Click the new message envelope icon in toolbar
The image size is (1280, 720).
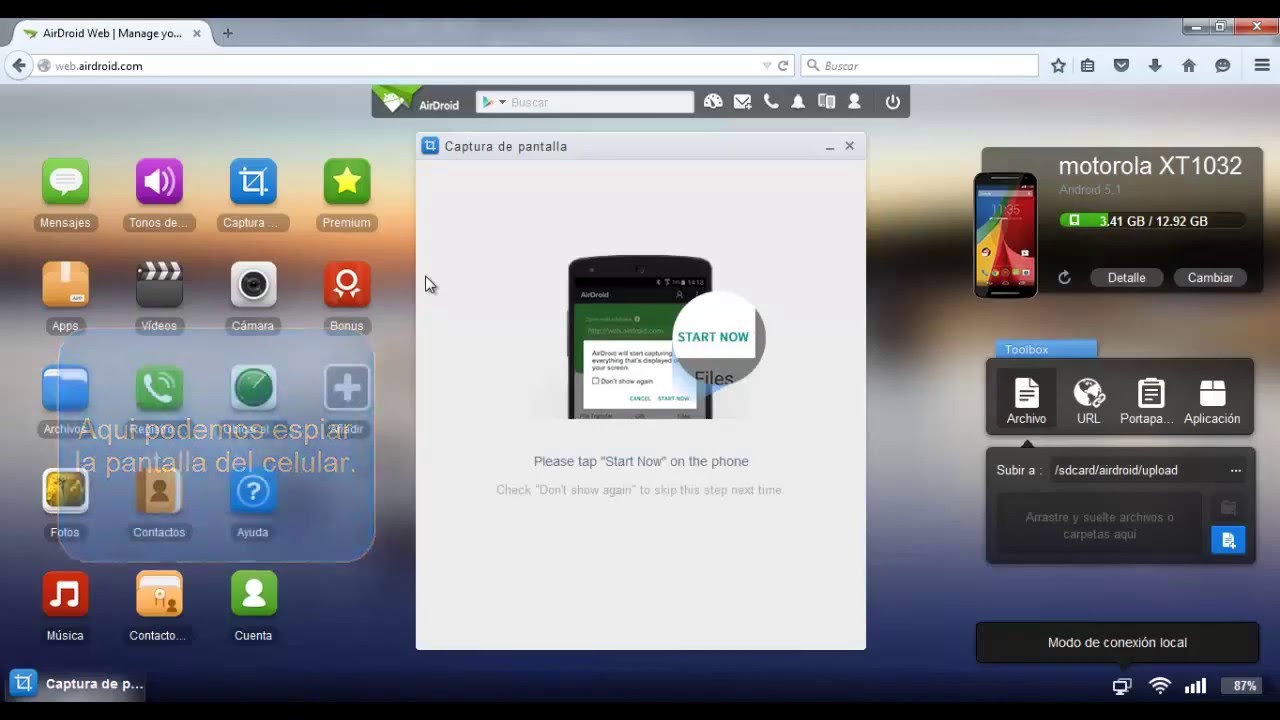pyautogui.click(x=742, y=102)
